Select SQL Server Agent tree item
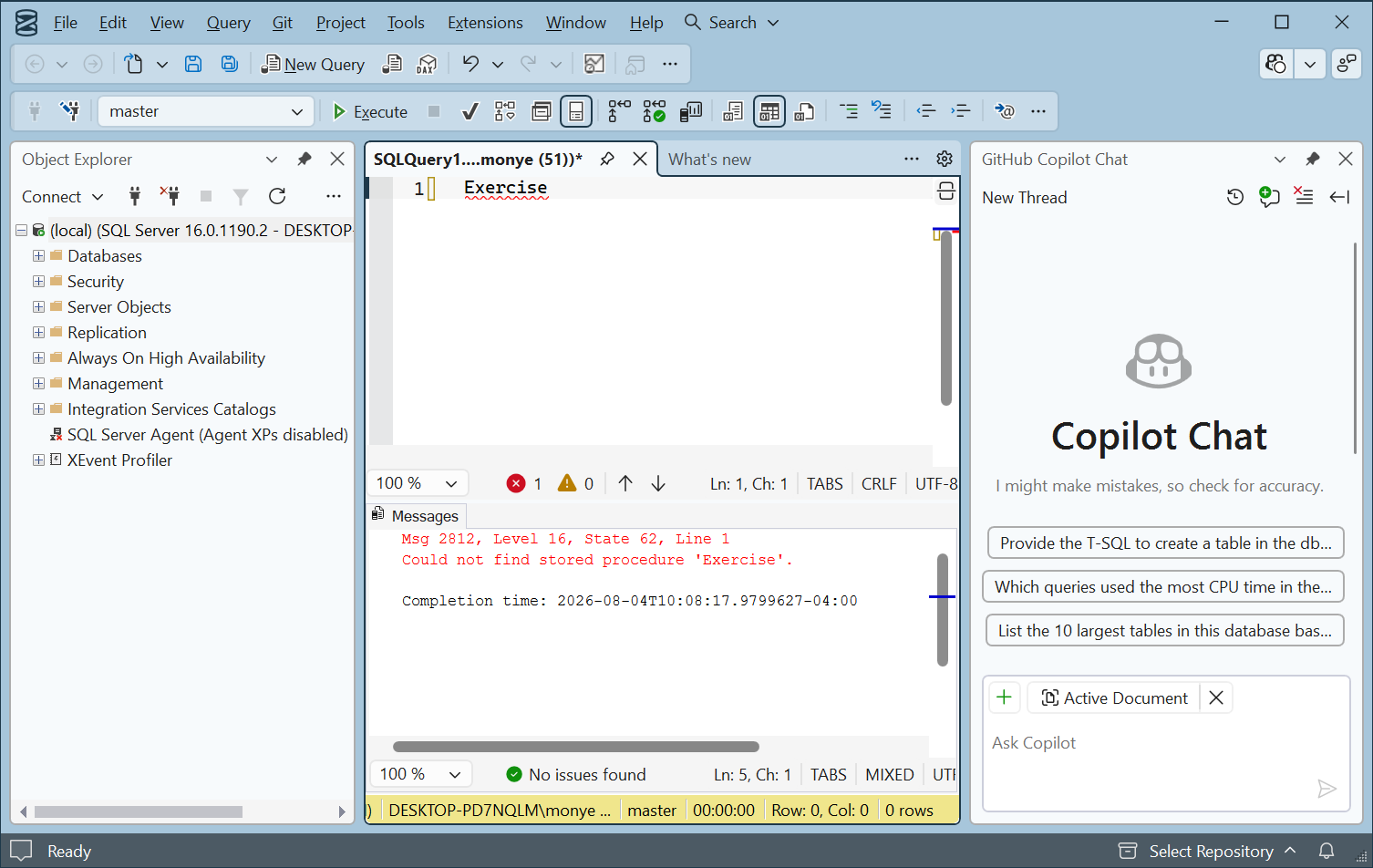 click(x=207, y=435)
